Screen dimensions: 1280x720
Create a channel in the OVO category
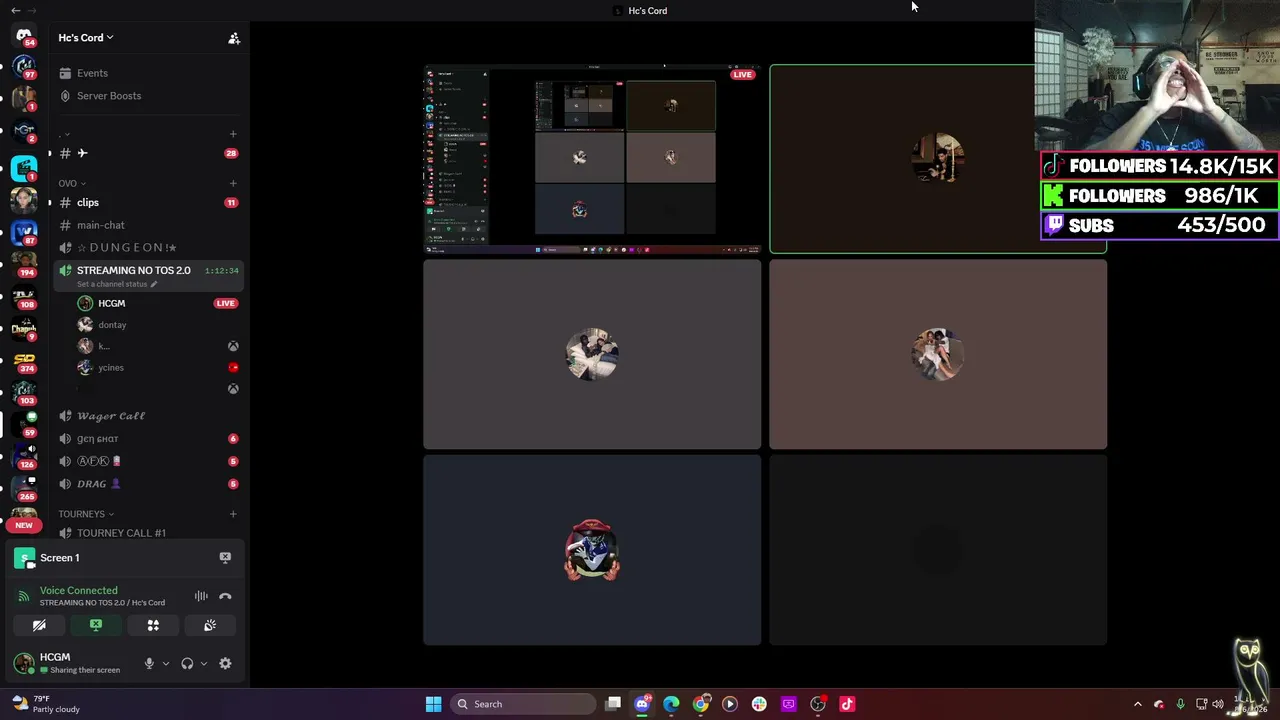pos(233,183)
